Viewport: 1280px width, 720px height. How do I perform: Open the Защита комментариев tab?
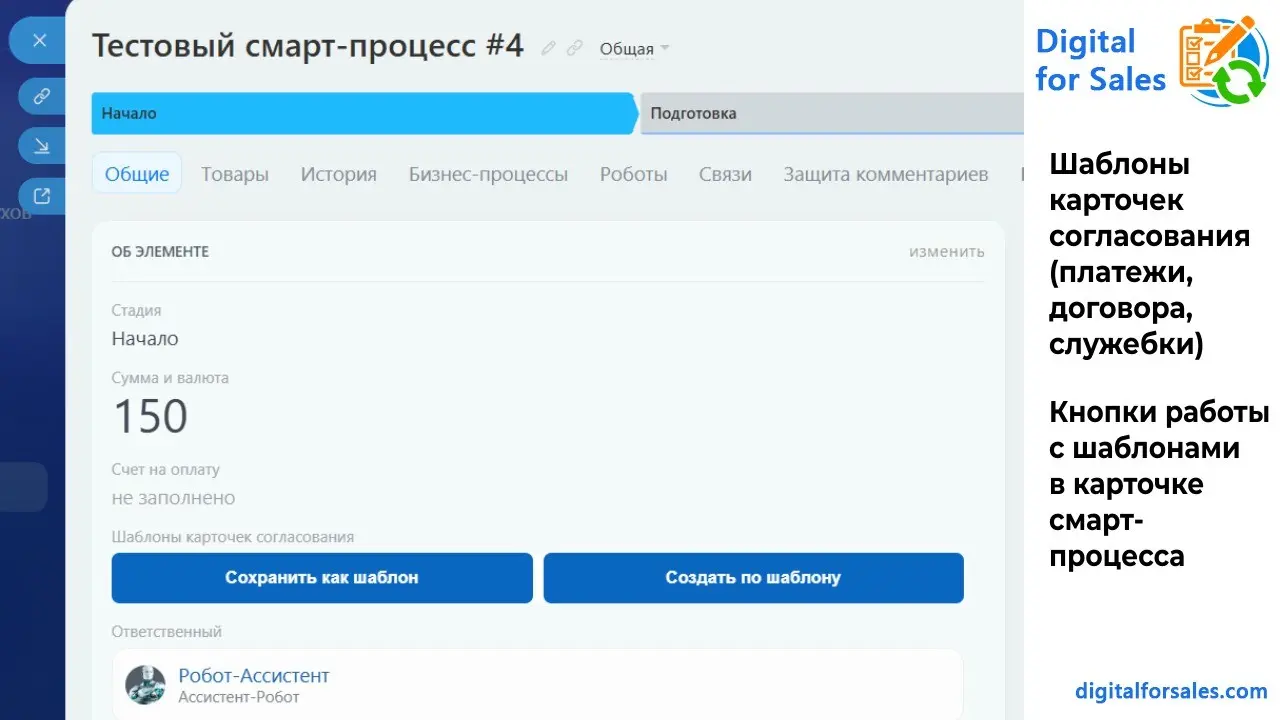point(886,174)
